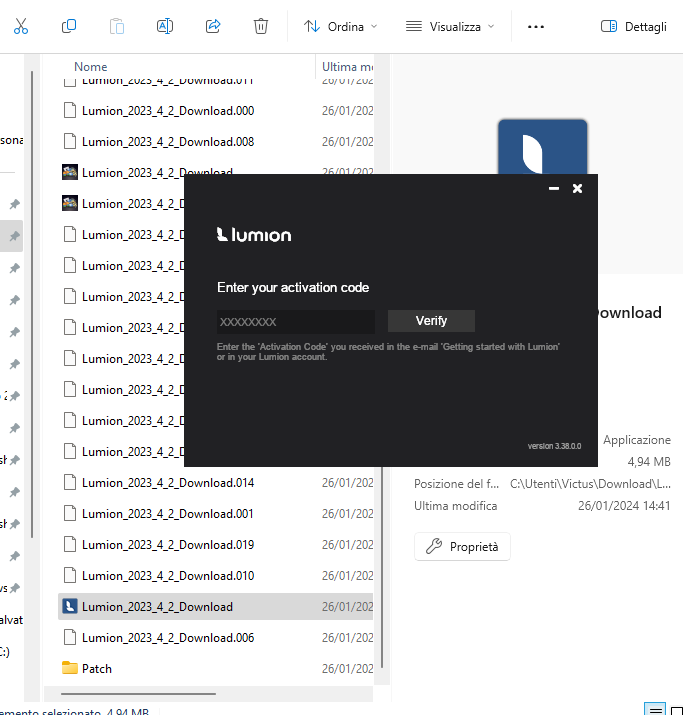
Task: Select file Lumion_2023_4_2_Download.000
Action: (x=168, y=111)
